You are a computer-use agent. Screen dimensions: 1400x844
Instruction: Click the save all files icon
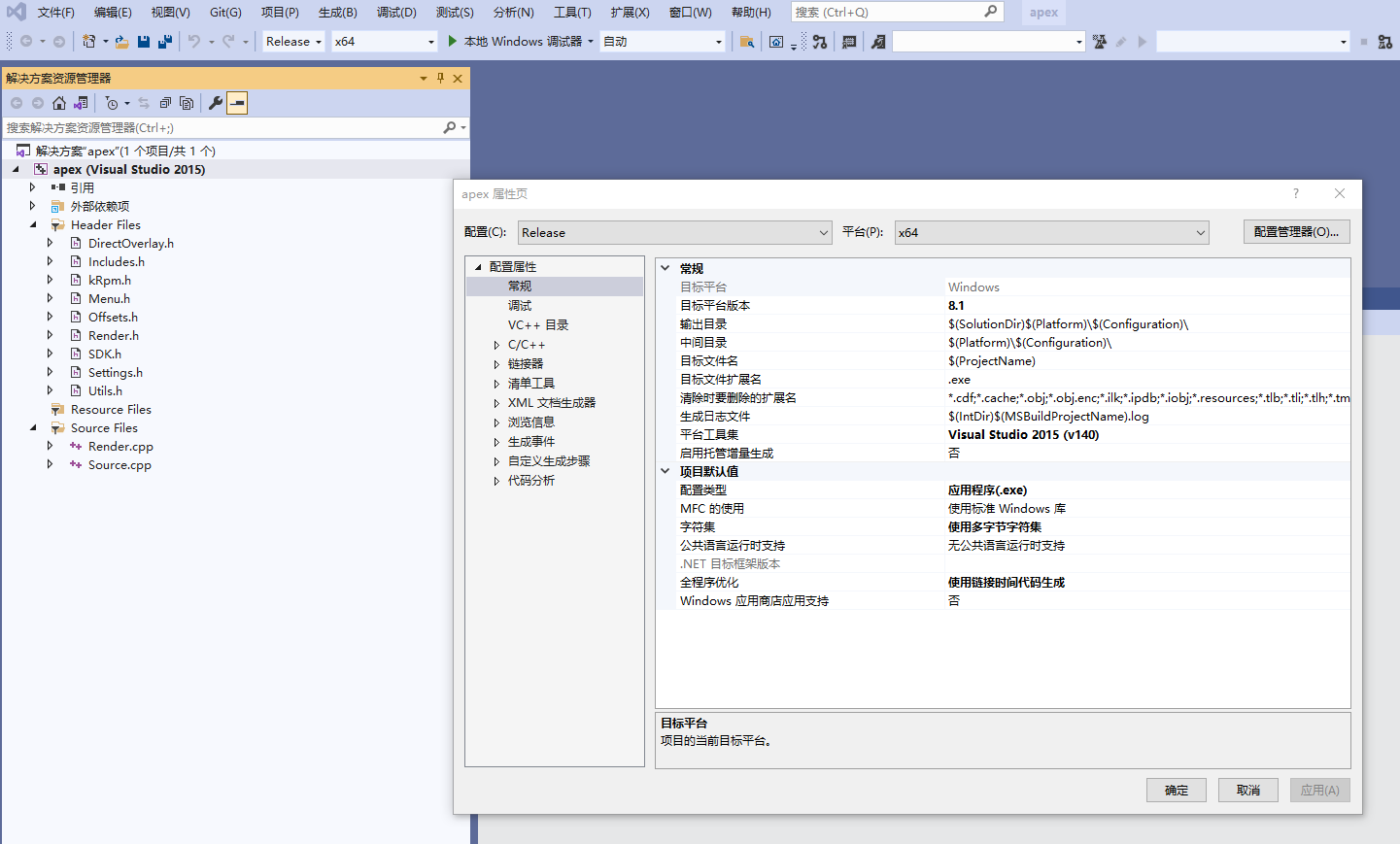(x=165, y=42)
